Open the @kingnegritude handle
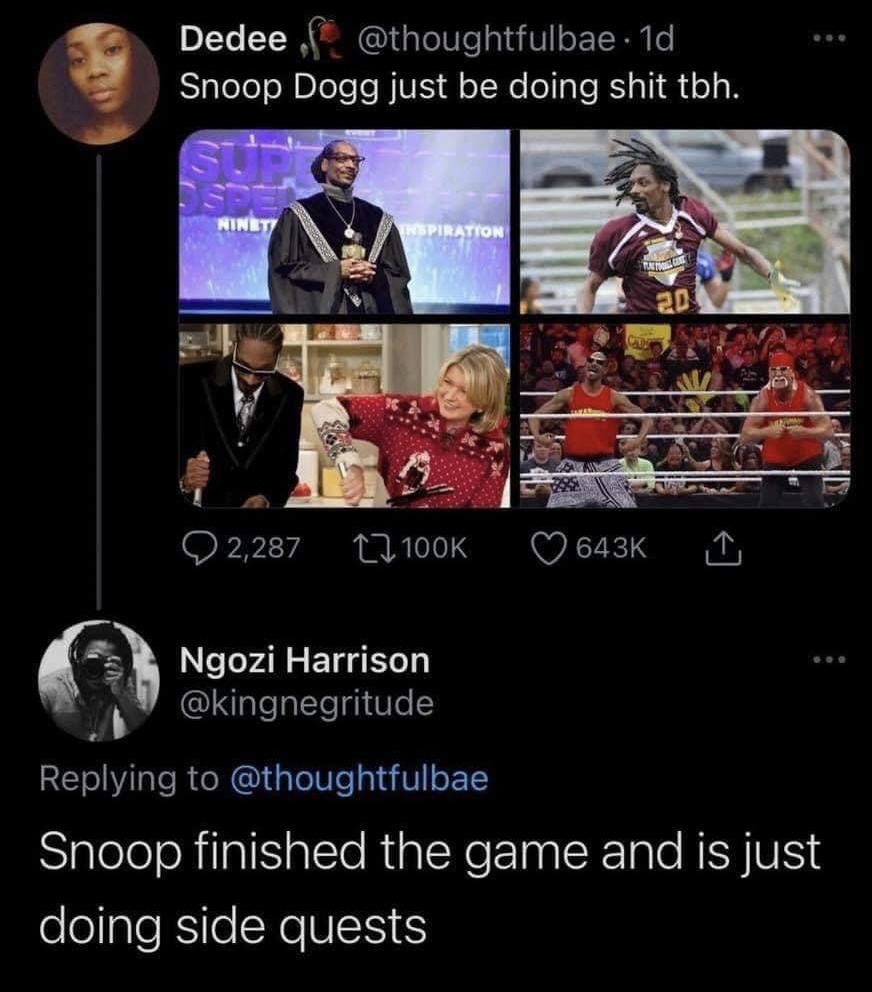Viewport: 872px width, 992px height. (x=307, y=703)
